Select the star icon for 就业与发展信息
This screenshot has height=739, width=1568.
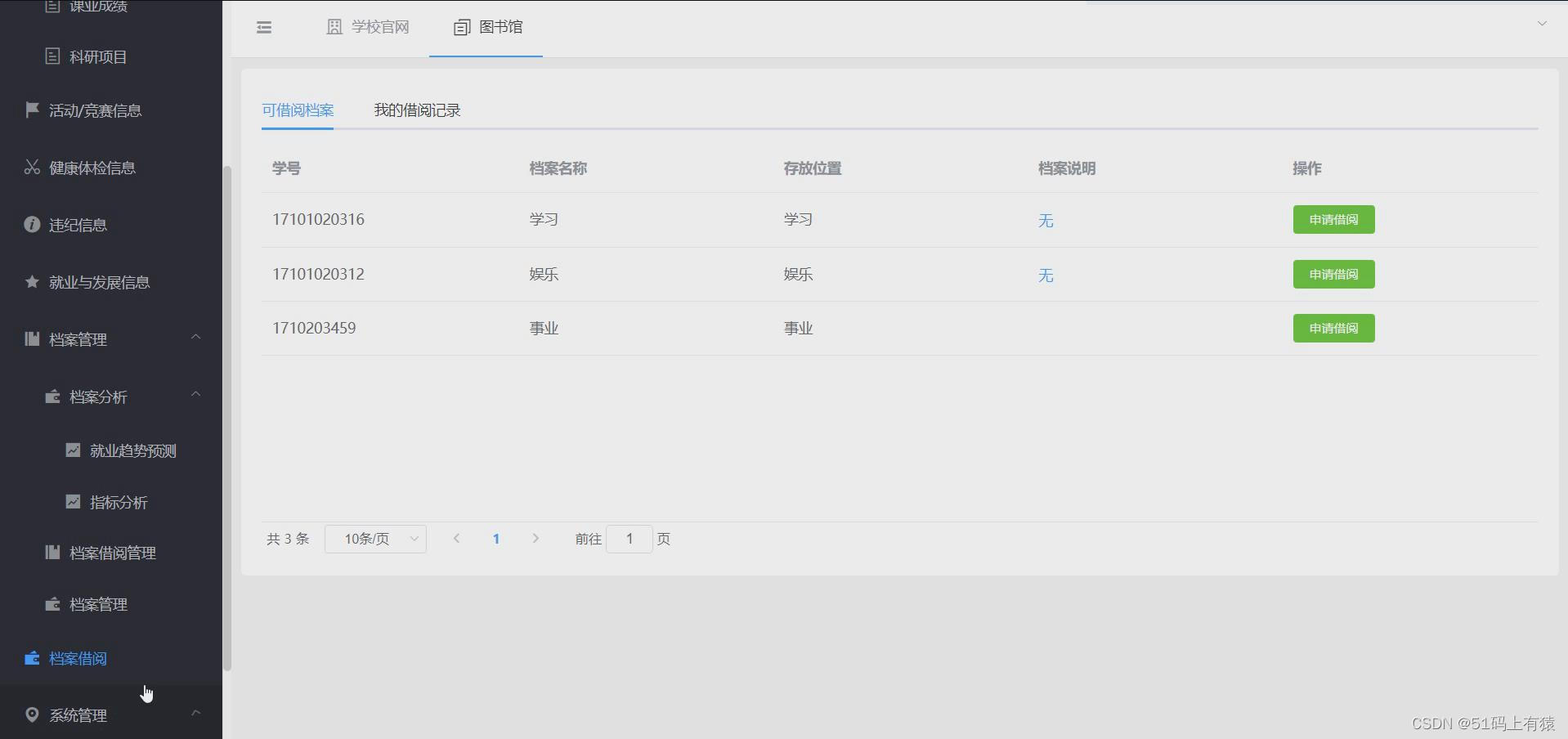[31, 281]
